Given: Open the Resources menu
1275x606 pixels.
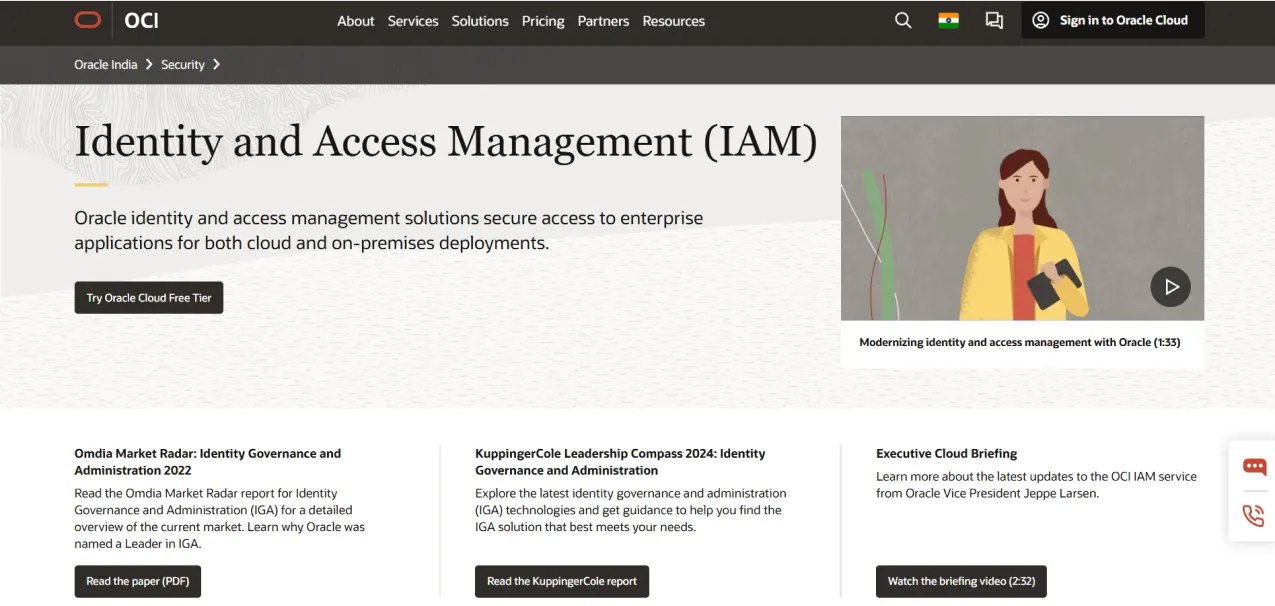Looking at the screenshot, I should (674, 21).
